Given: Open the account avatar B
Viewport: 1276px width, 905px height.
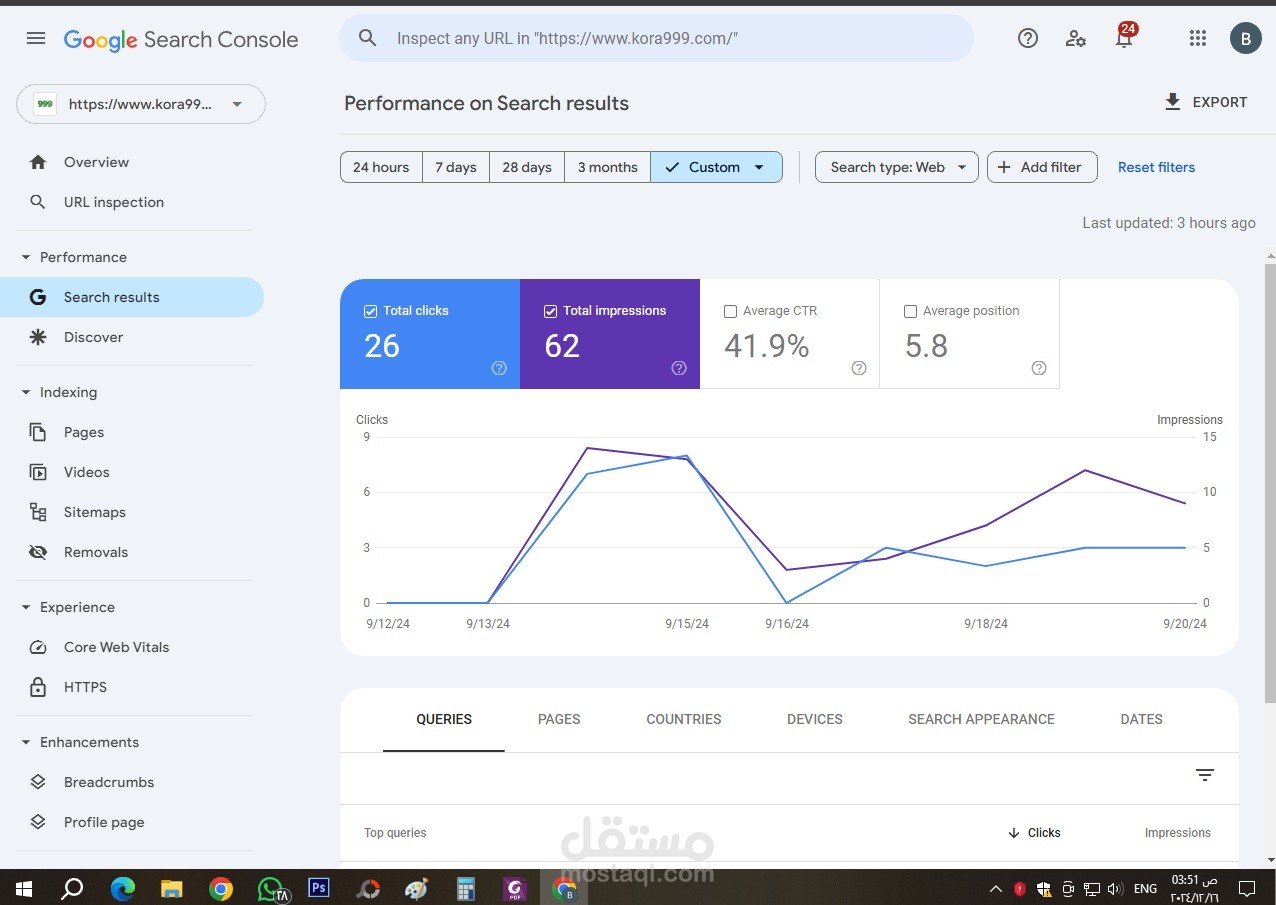Looking at the screenshot, I should 1245,39.
